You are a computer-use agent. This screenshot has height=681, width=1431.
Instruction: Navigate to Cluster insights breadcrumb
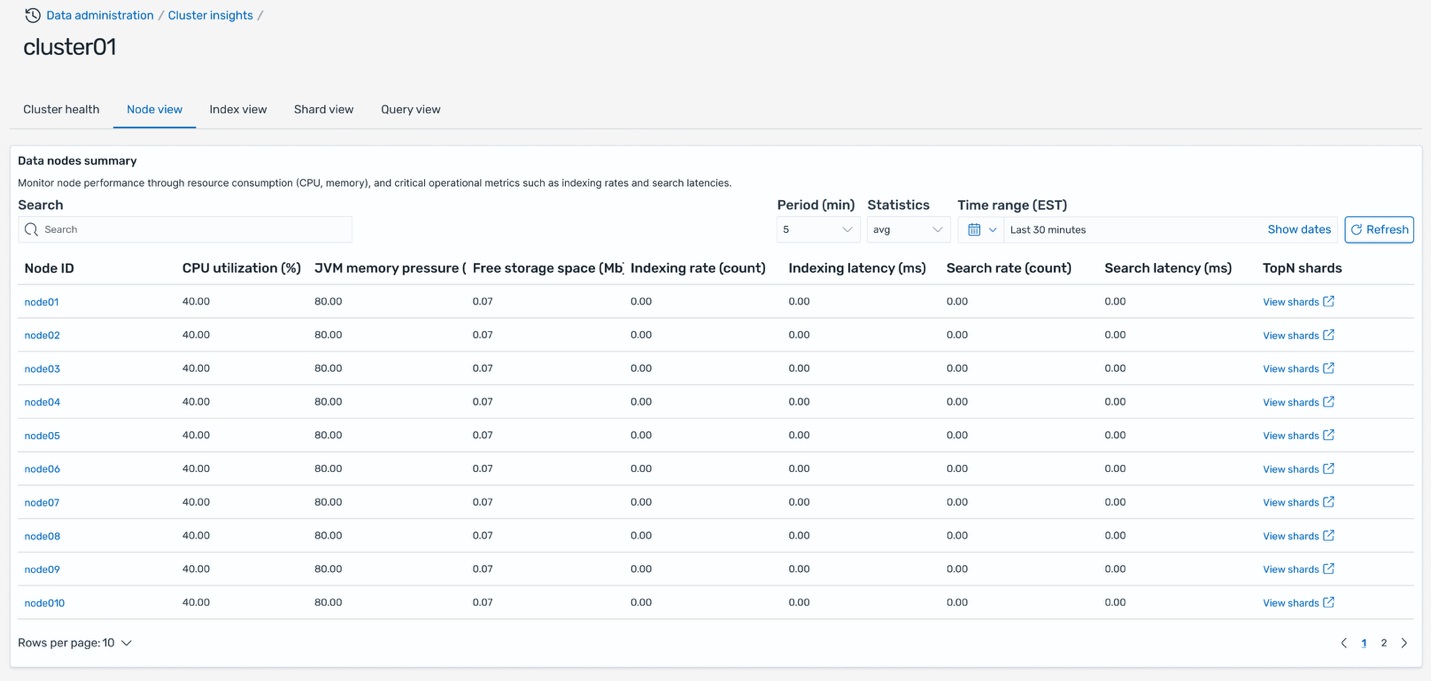(x=210, y=15)
